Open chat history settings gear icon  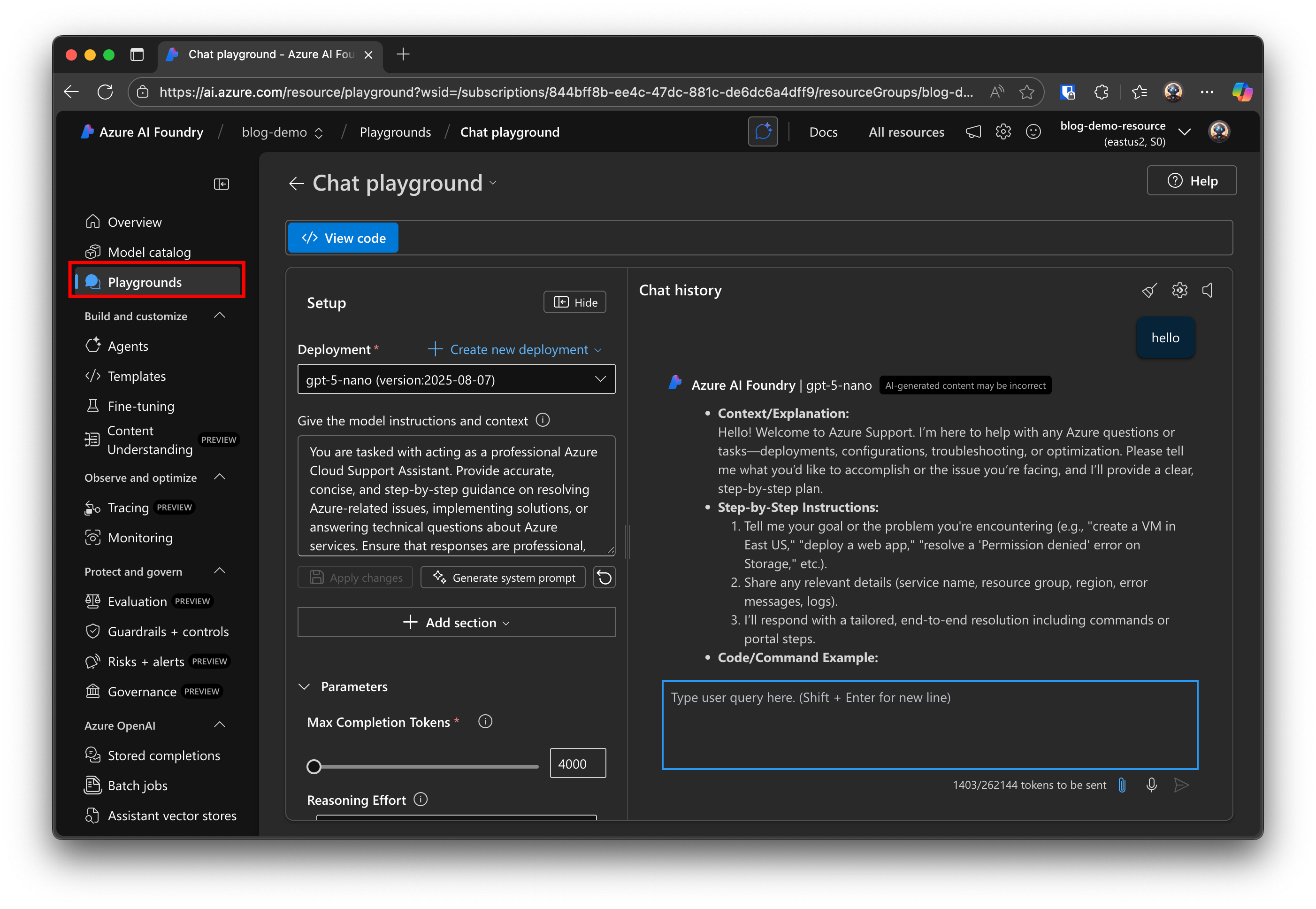(x=1179, y=291)
